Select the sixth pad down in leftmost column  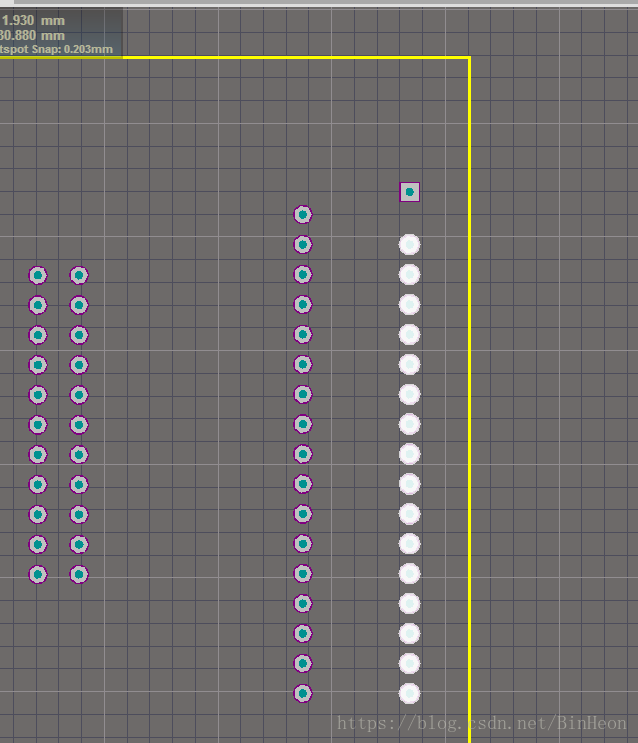point(38,425)
